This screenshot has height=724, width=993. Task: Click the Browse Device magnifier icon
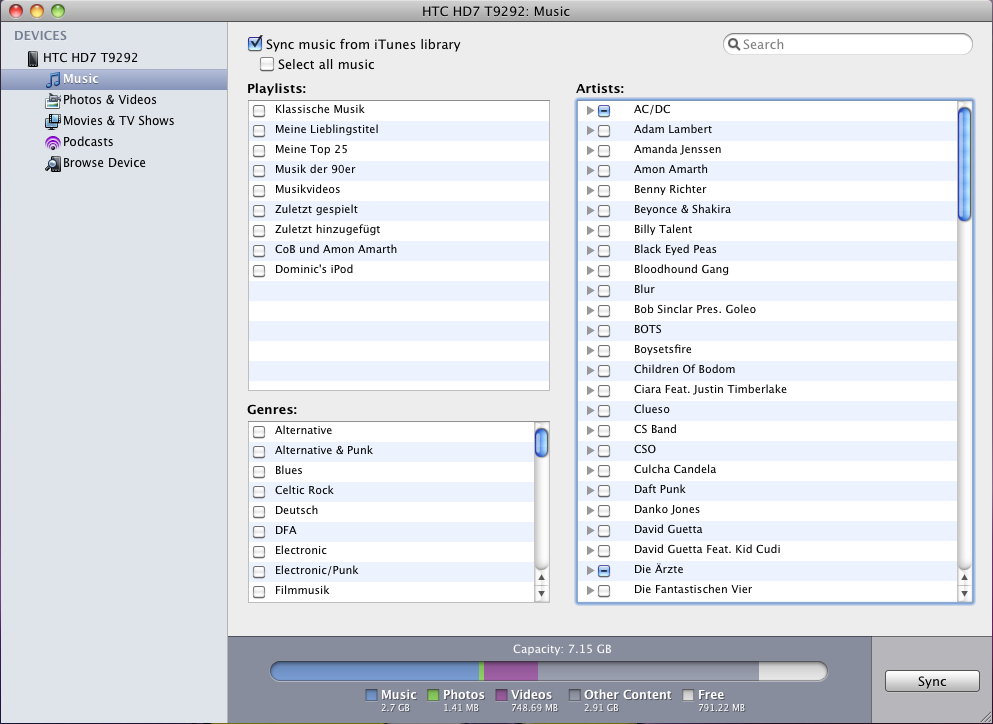(x=53, y=163)
